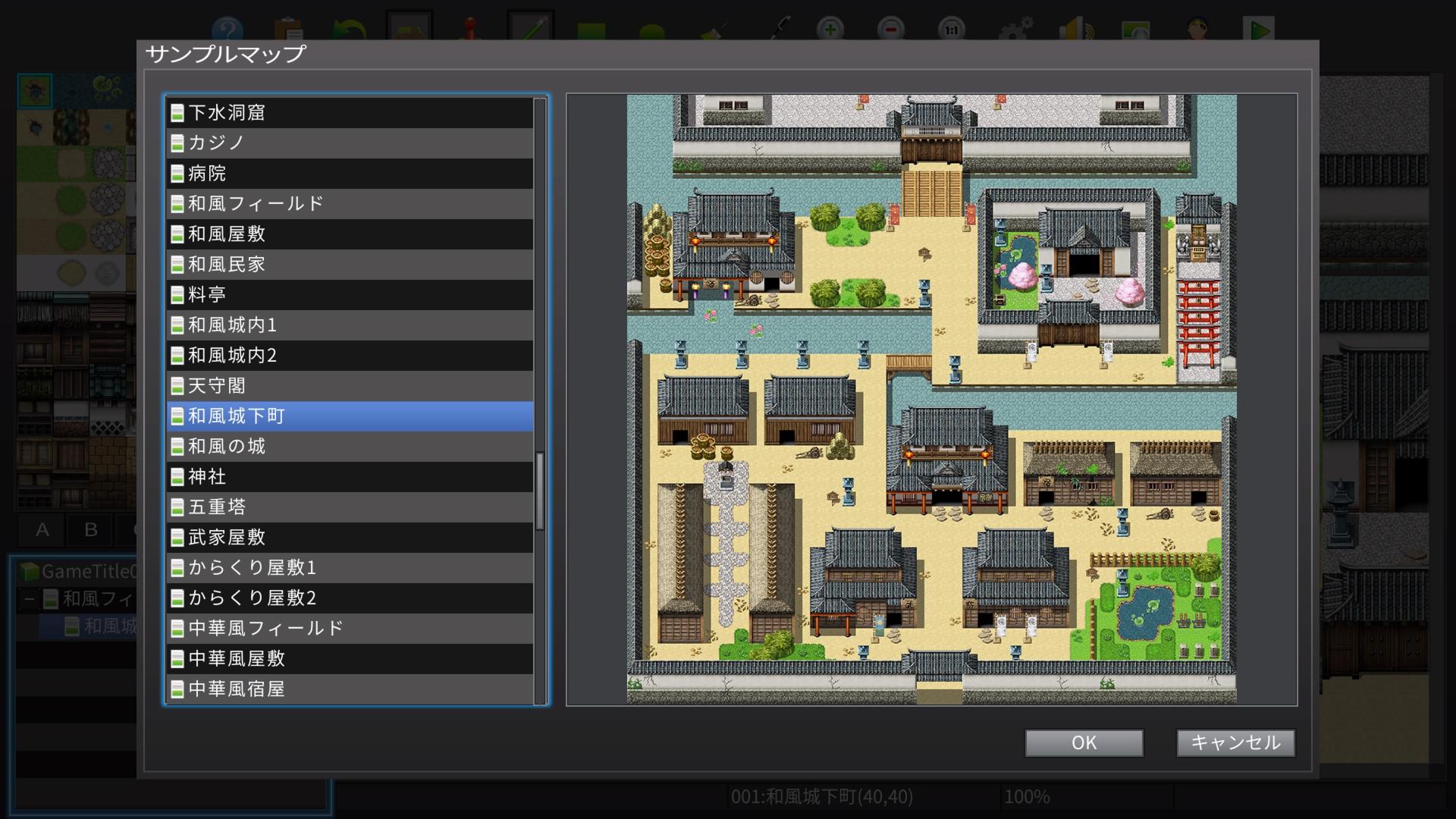1456x819 pixels.
Task: Click the map icon next to 料亭
Action: coord(177,295)
